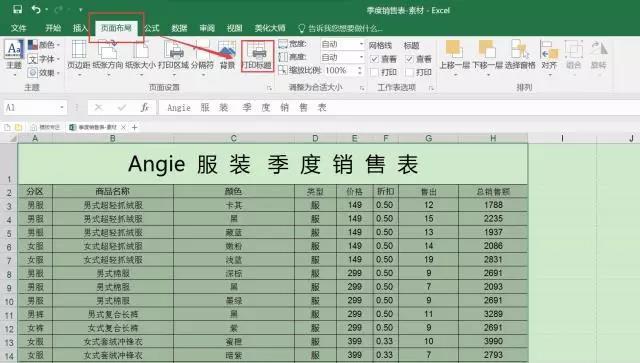
Task: Expand Page Setup (页面设置) dialog launcher
Action: point(269,88)
